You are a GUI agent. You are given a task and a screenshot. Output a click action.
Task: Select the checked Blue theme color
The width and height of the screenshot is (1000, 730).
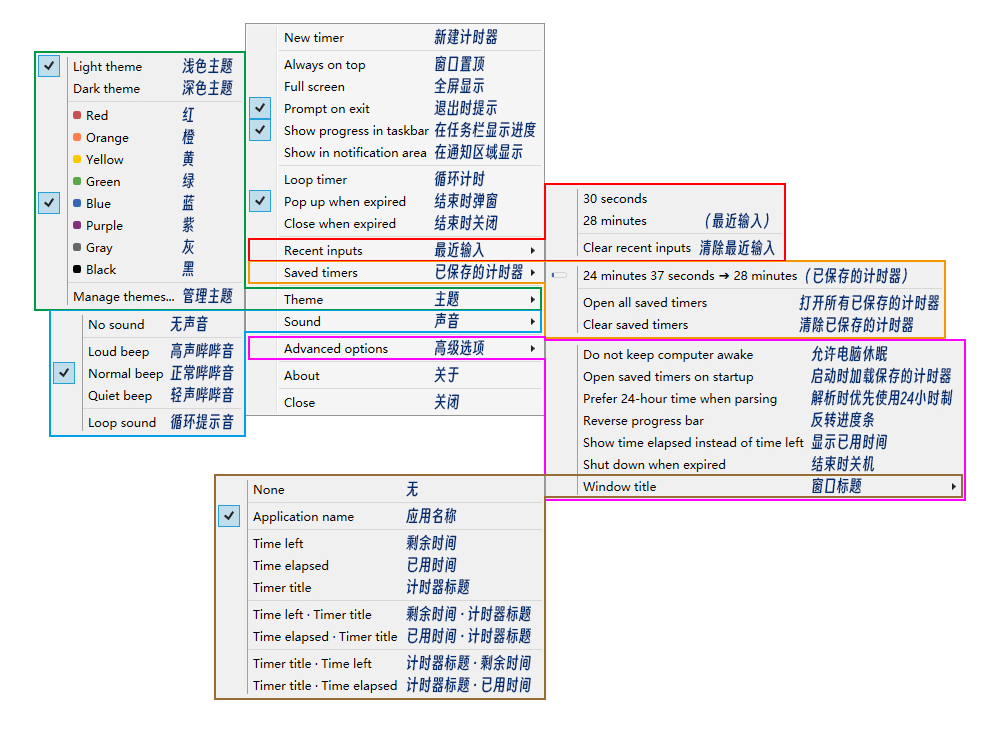coord(98,203)
